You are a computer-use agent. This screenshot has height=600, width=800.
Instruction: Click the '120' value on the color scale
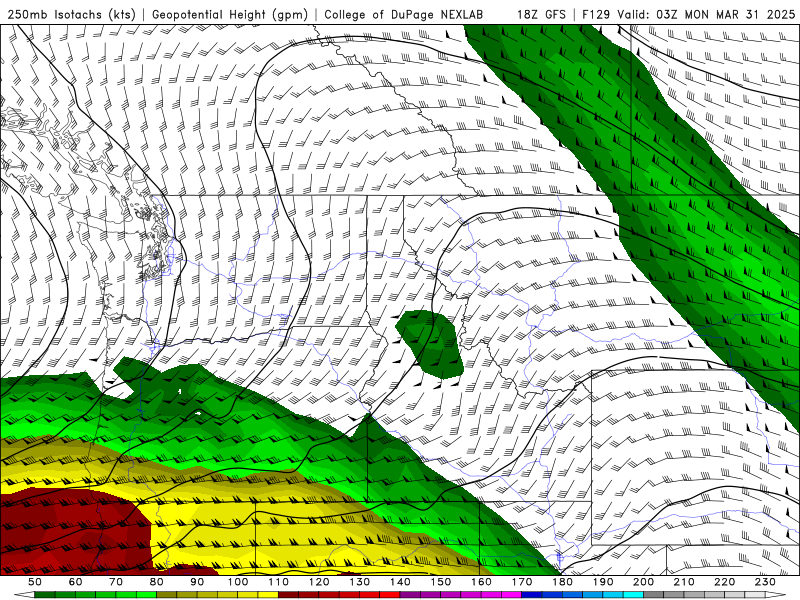pyautogui.click(x=319, y=582)
